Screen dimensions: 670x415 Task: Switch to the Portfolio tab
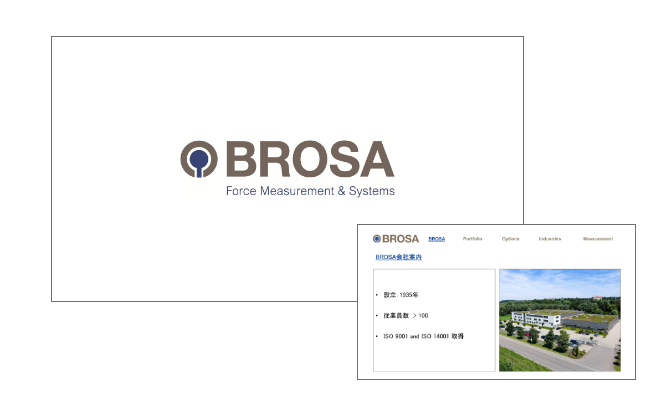[472, 239]
